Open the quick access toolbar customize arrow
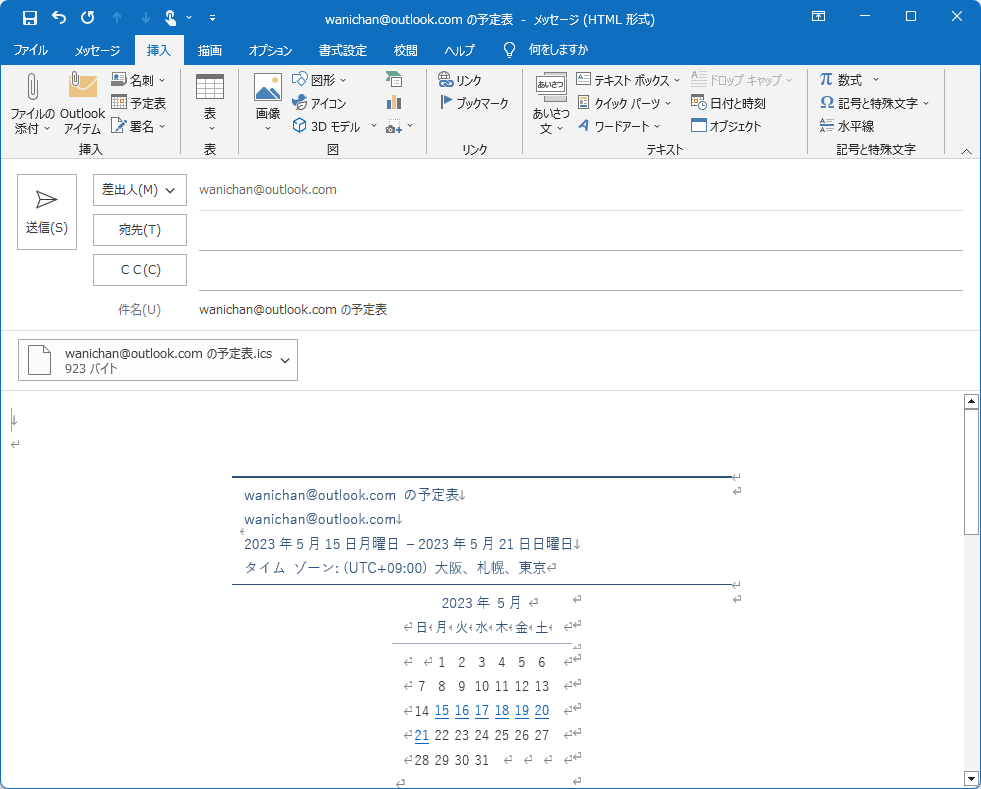 tap(212, 18)
